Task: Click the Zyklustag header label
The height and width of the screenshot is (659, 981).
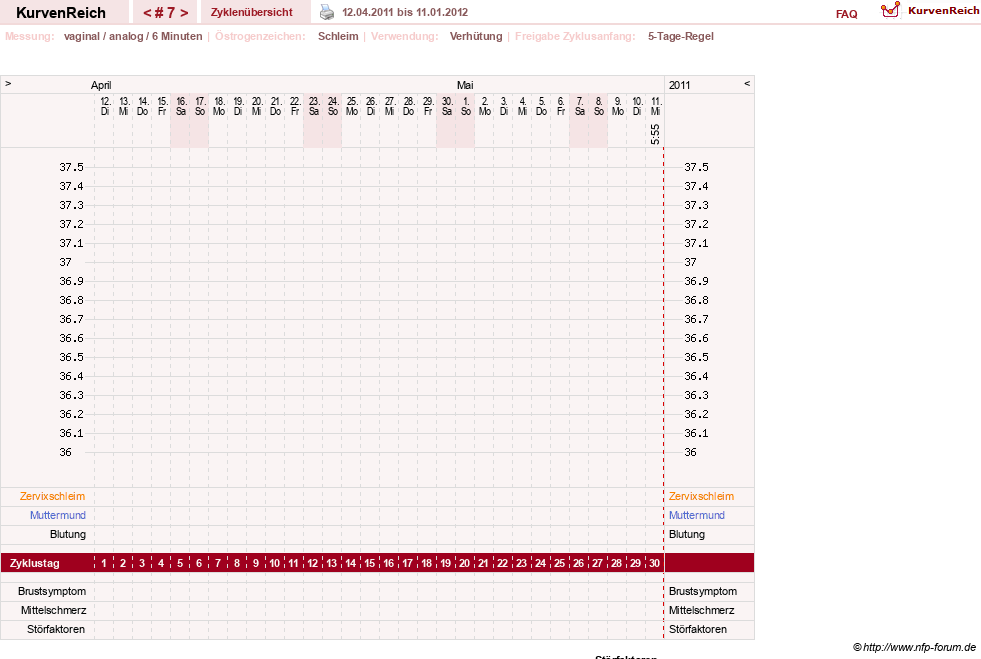Action: click(x=34, y=563)
